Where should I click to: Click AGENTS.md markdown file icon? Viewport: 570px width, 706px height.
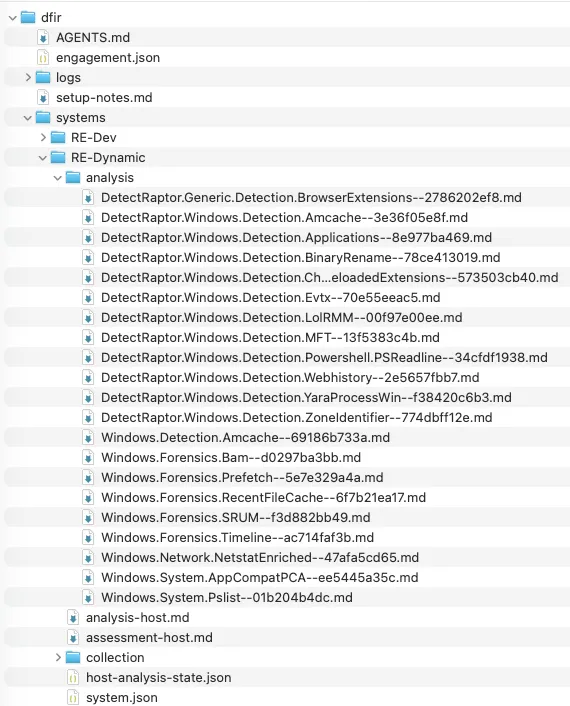pyautogui.click(x=43, y=37)
